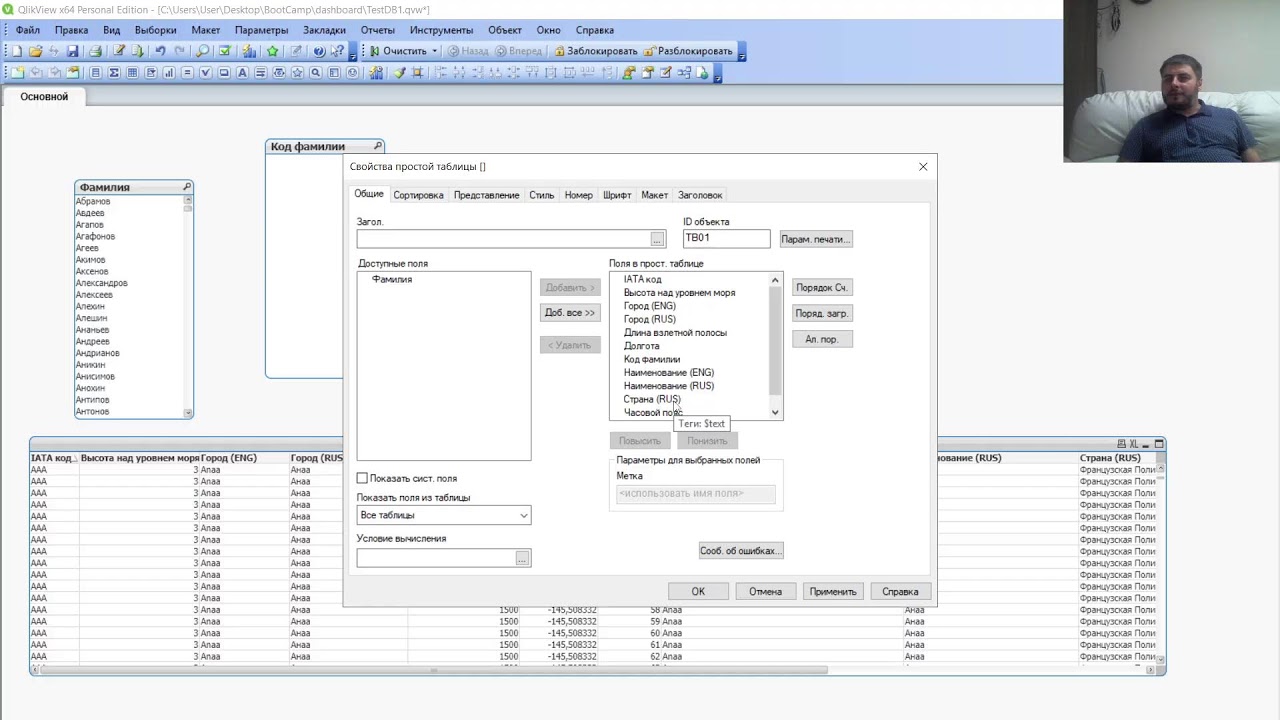This screenshot has width=1280, height=720.
Task: Click the Применить button
Action: click(833, 591)
